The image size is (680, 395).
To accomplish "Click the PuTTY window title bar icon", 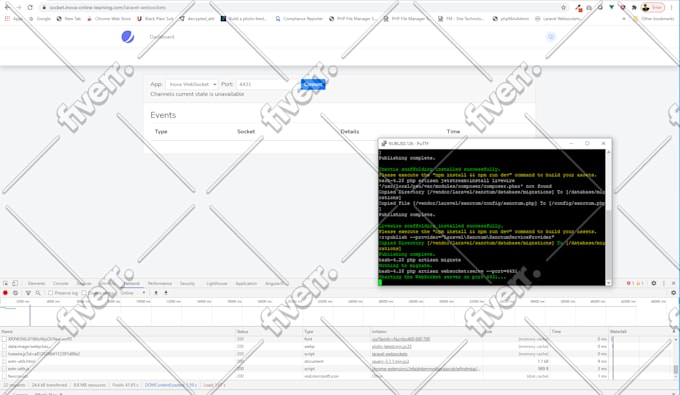I will pyautogui.click(x=383, y=144).
